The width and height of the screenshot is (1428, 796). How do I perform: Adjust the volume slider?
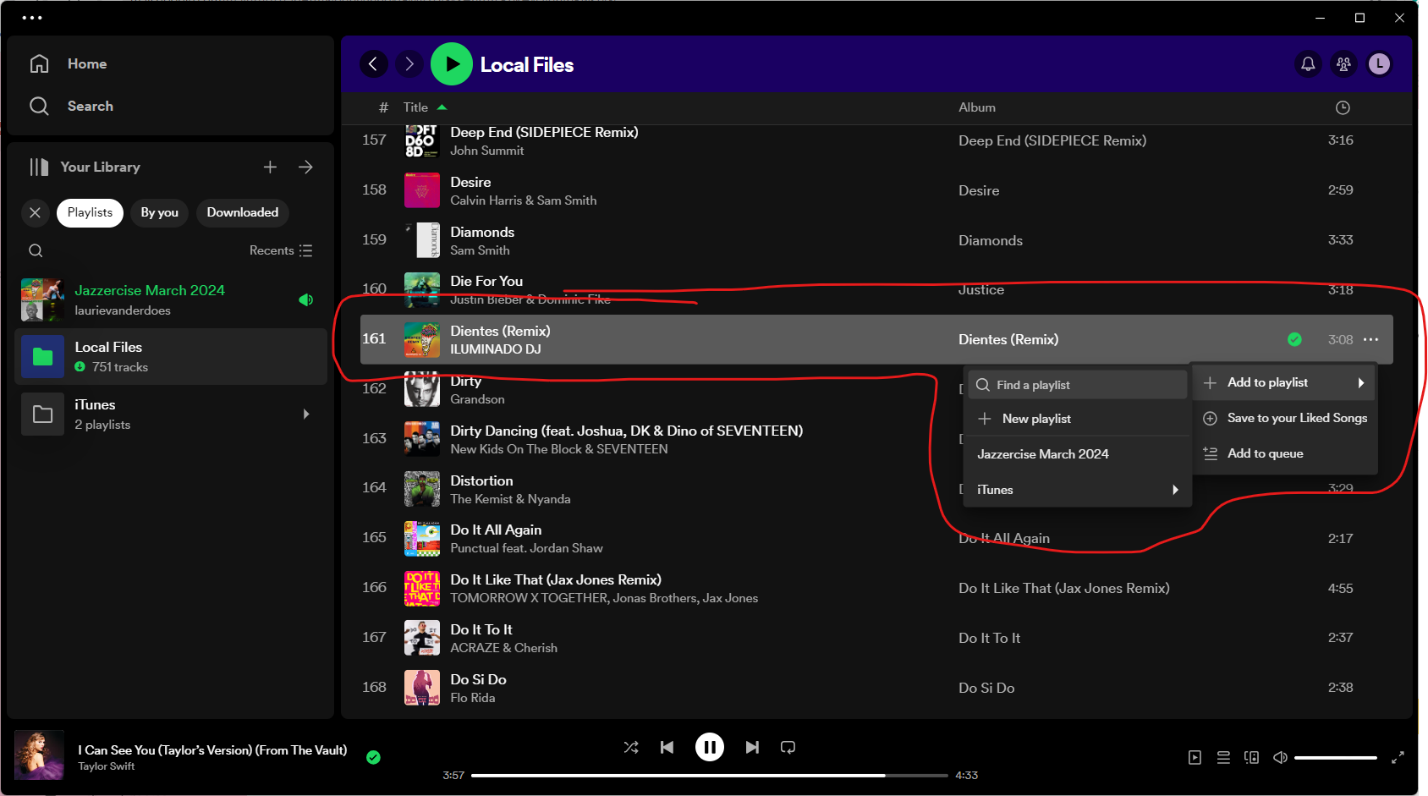coord(1335,758)
